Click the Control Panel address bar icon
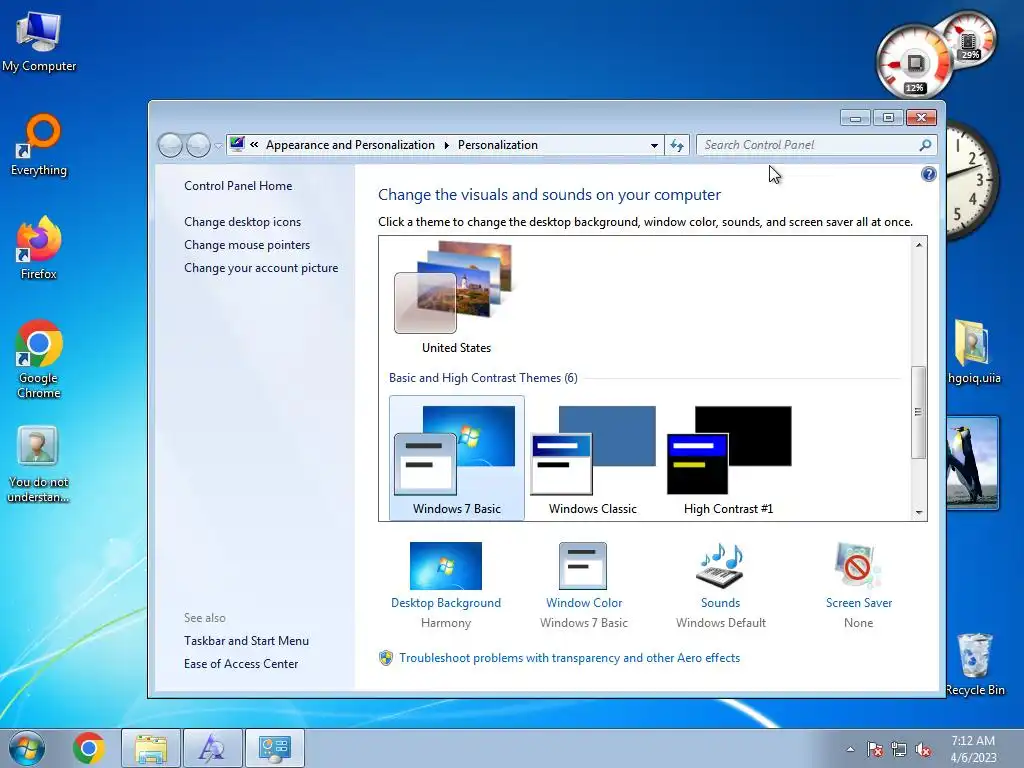The height and width of the screenshot is (768, 1024). click(x=237, y=144)
